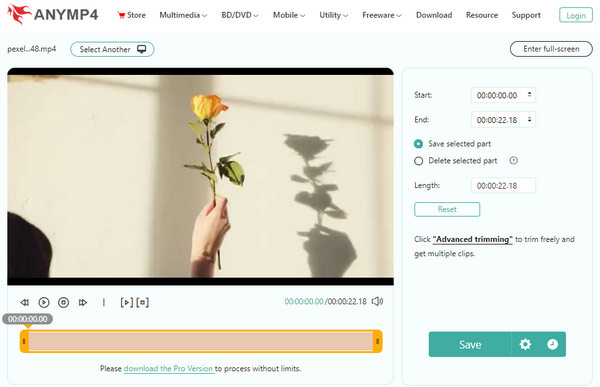Open the Store page
Viewport: 600px width, 387px height.
point(132,15)
